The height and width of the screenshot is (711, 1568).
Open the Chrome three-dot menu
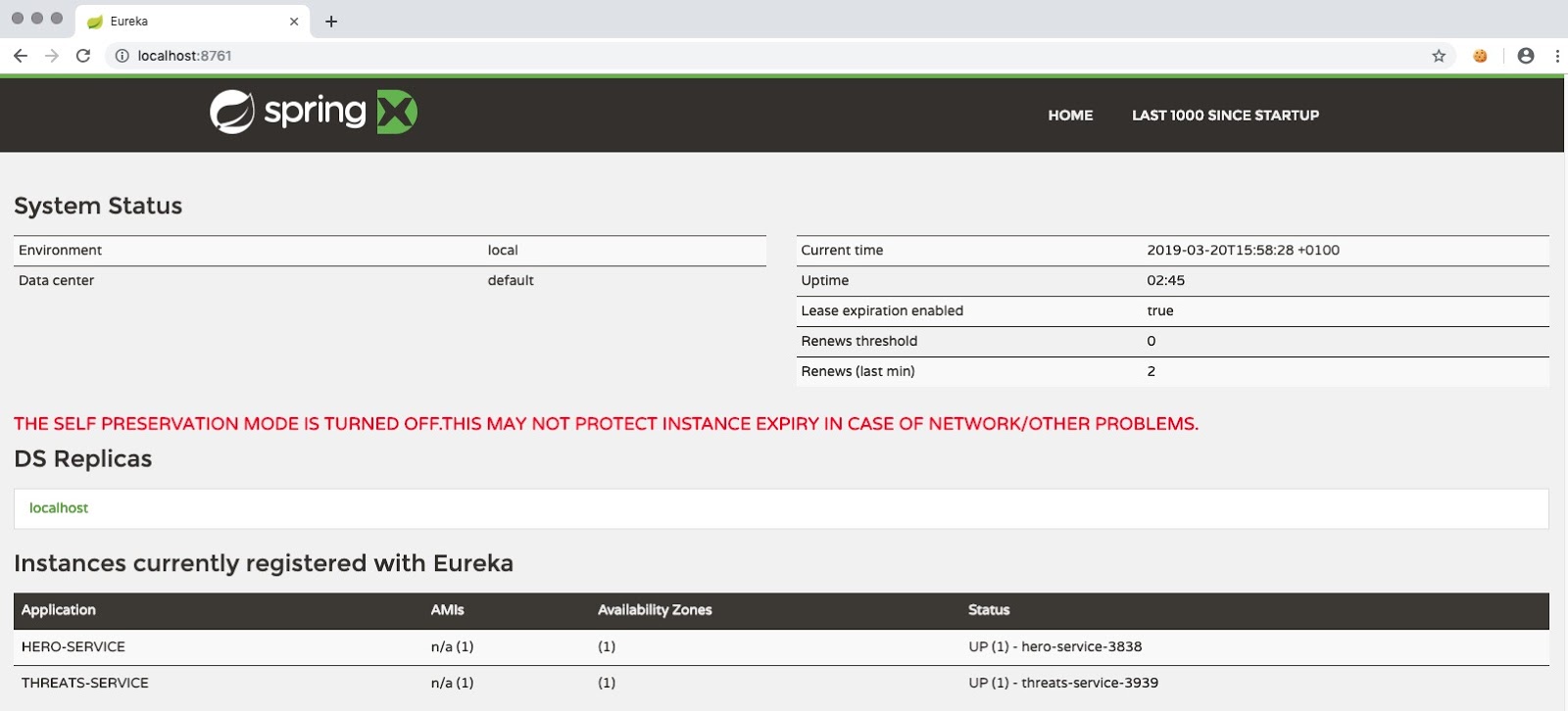[x=1557, y=56]
